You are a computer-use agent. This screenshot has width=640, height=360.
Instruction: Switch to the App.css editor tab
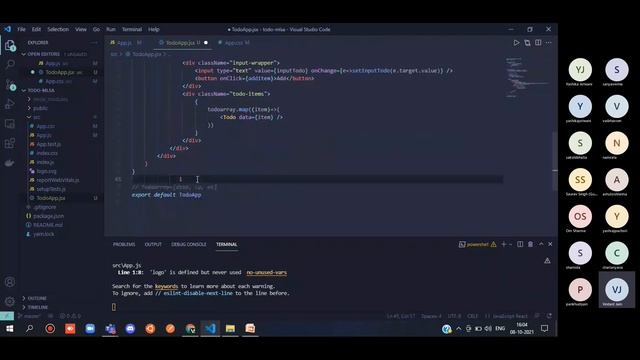point(233,42)
